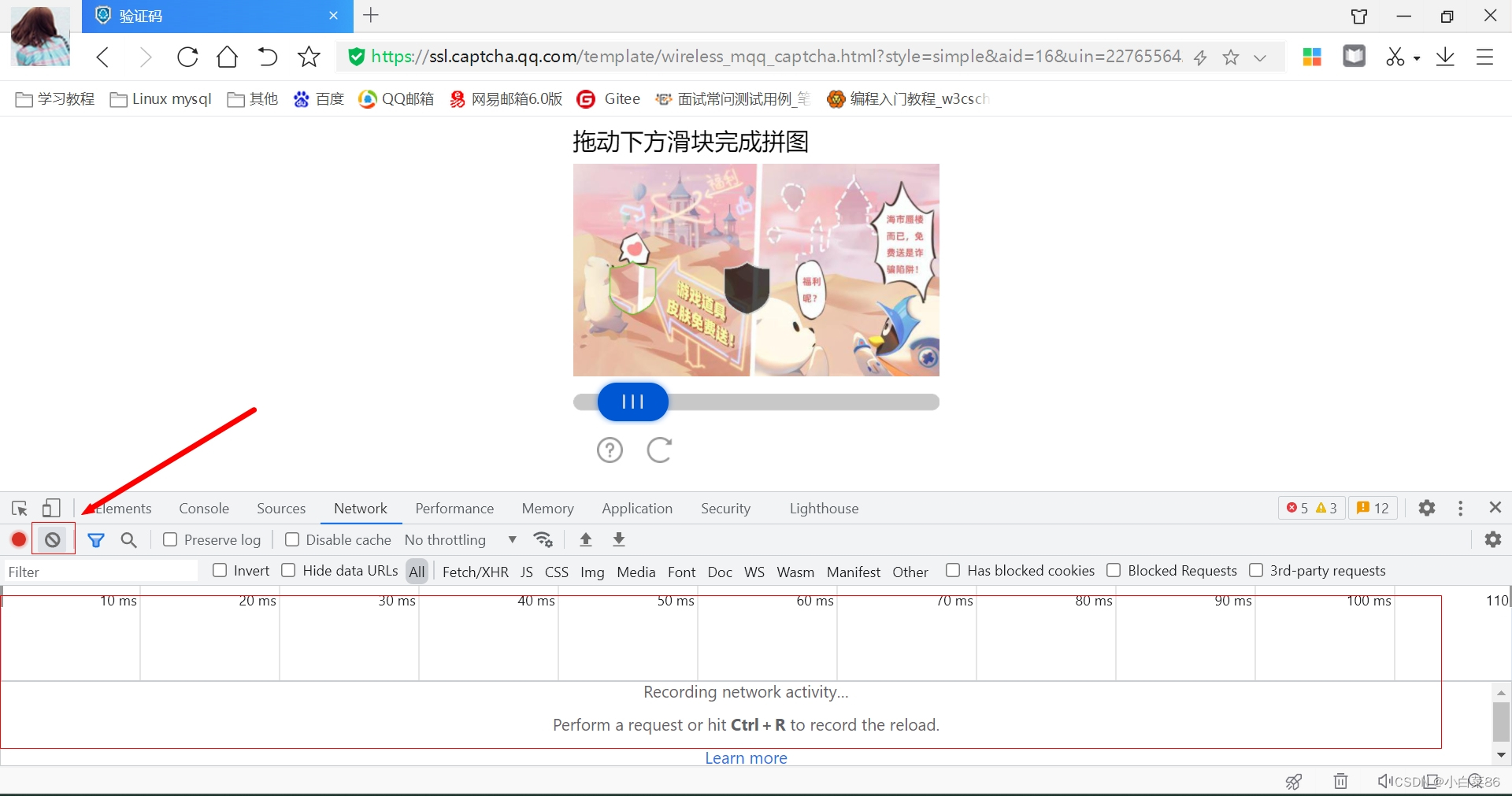Click the browser forward arrow
1512x796 pixels.
pyautogui.click(x=145, y=57)
